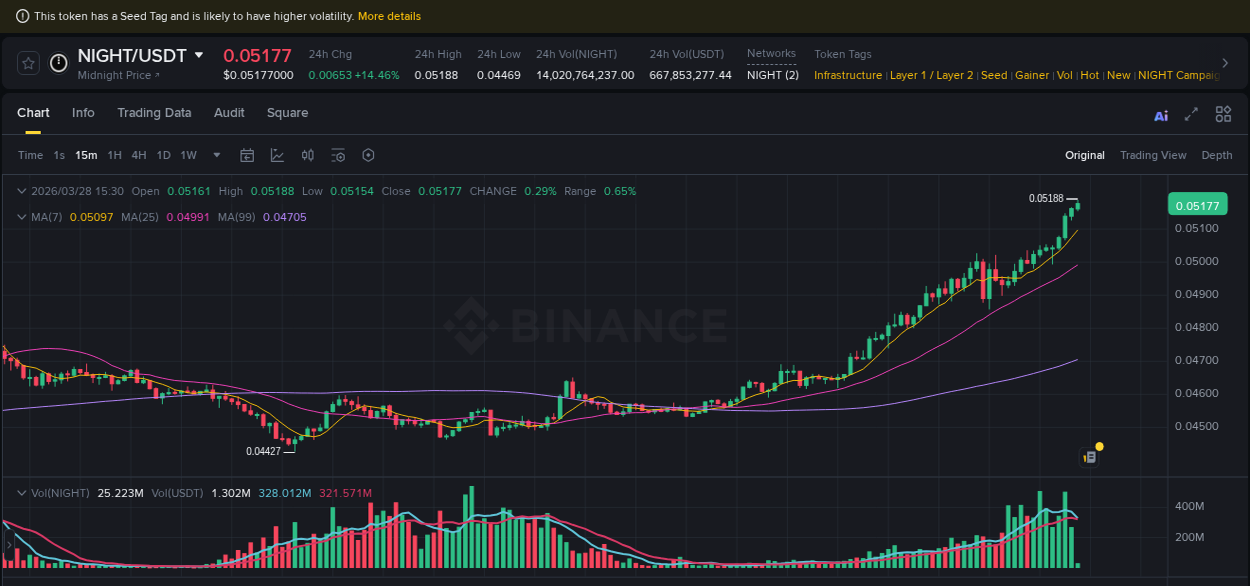1250x586 pixels.
Task: Open the indicators panel icon
Action: 337,155
